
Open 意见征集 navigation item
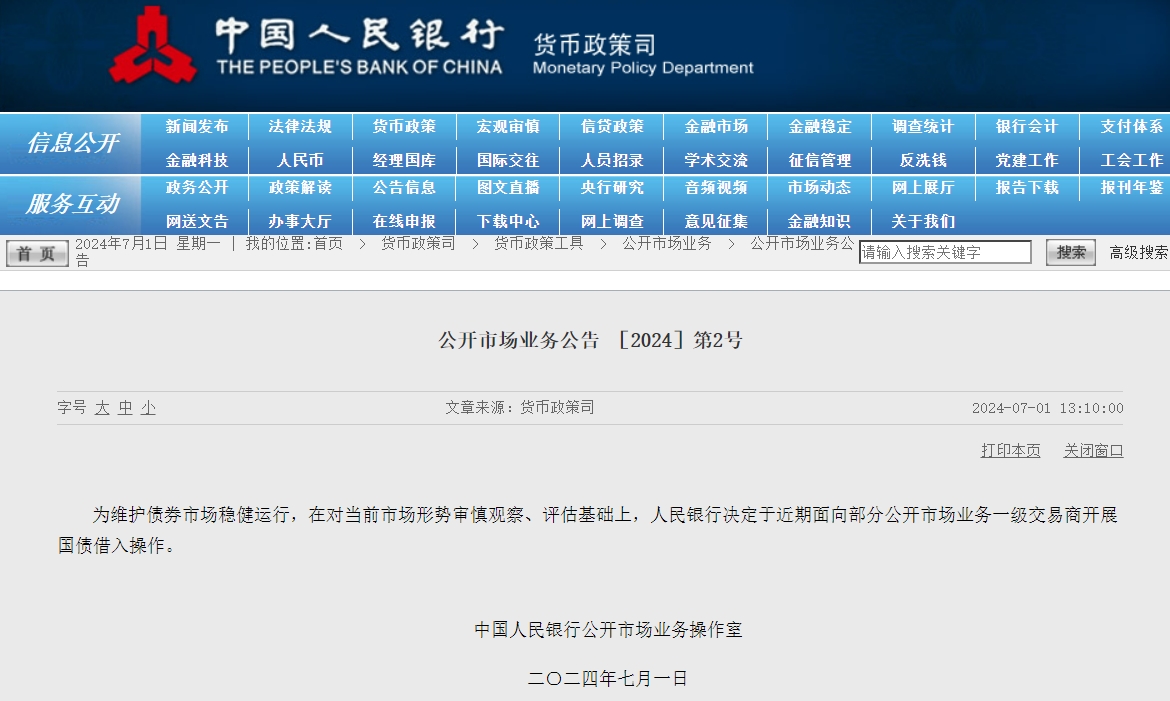tap(716, 222)
